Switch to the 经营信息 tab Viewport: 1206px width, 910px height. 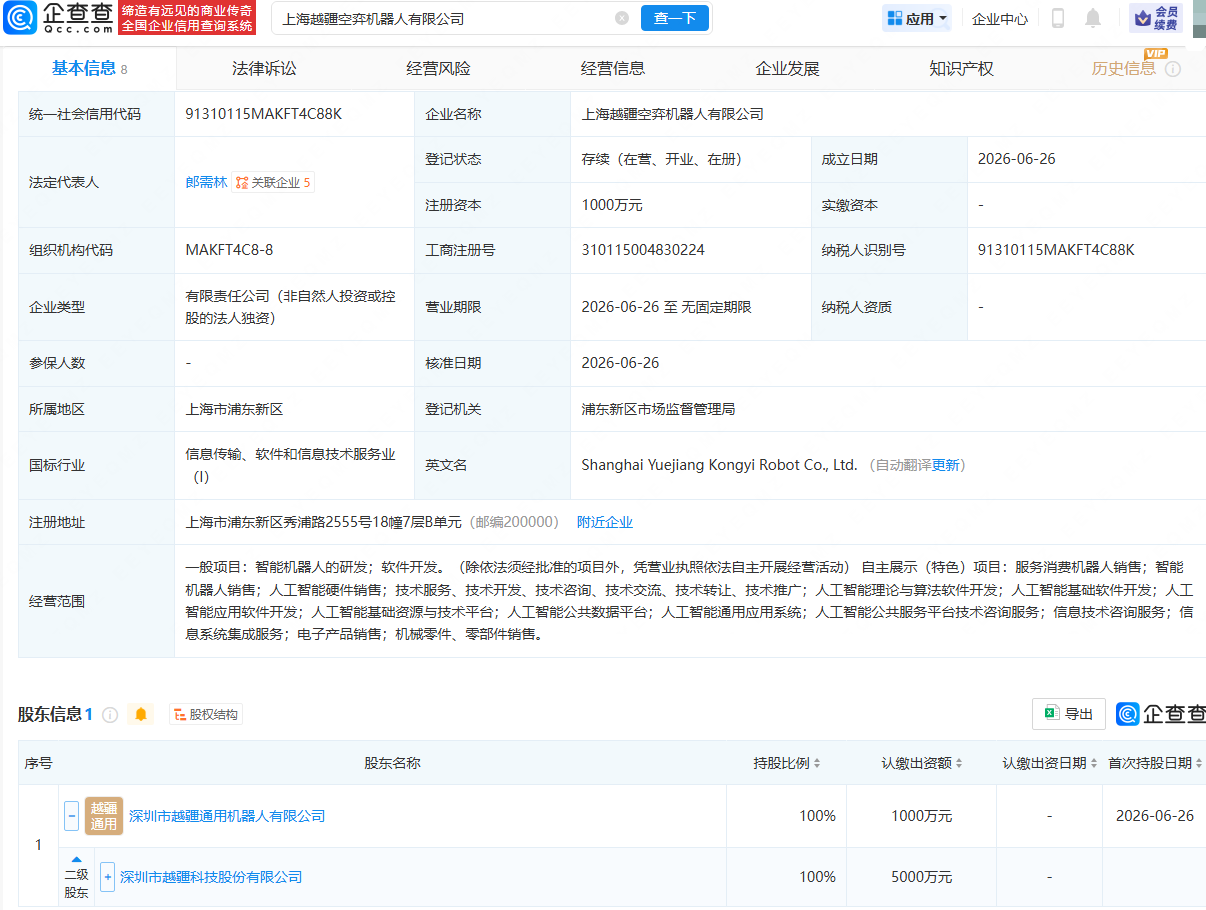click(x=613, y=68)
